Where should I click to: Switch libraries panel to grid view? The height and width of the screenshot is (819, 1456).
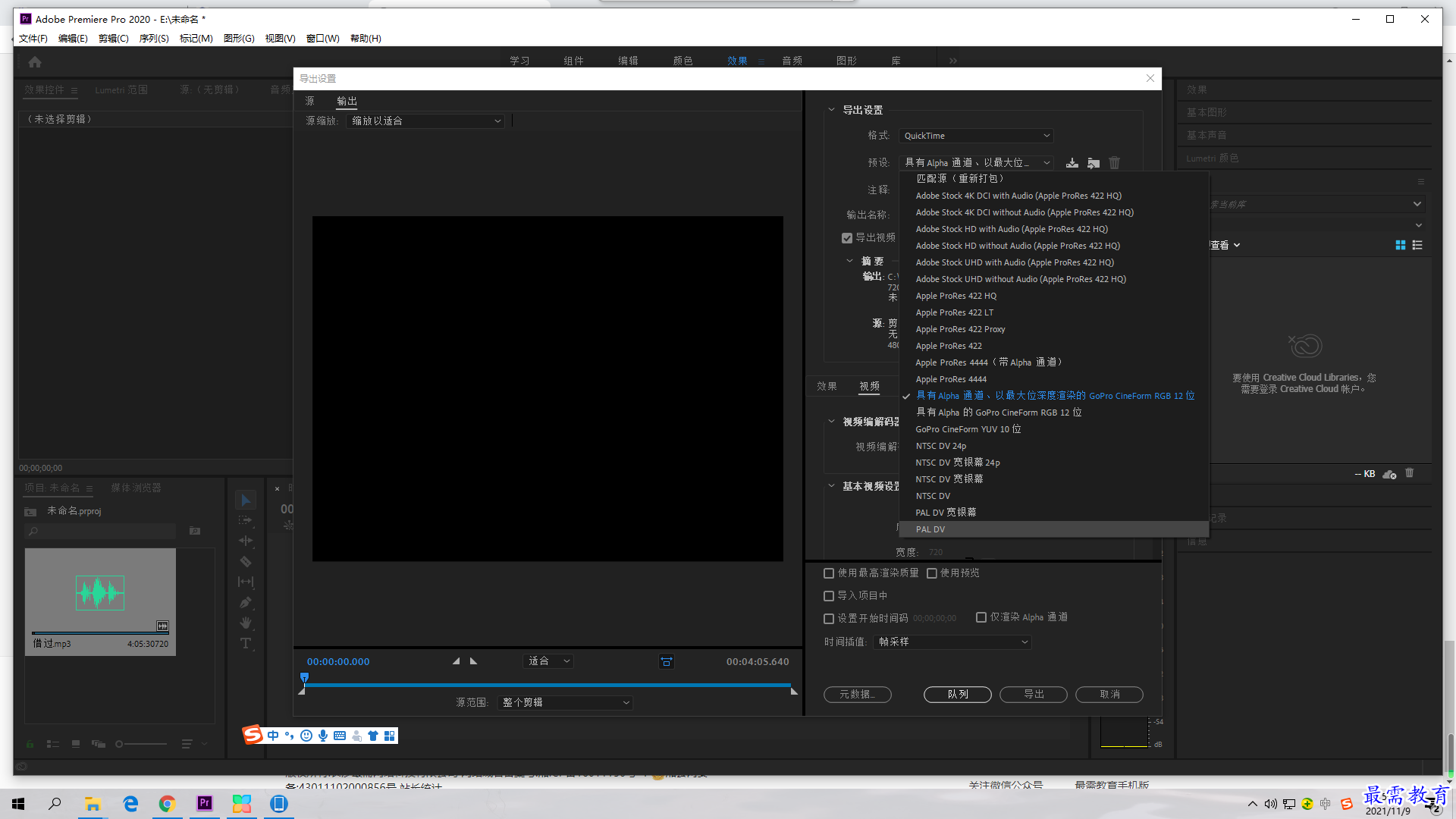(1400, 245)
